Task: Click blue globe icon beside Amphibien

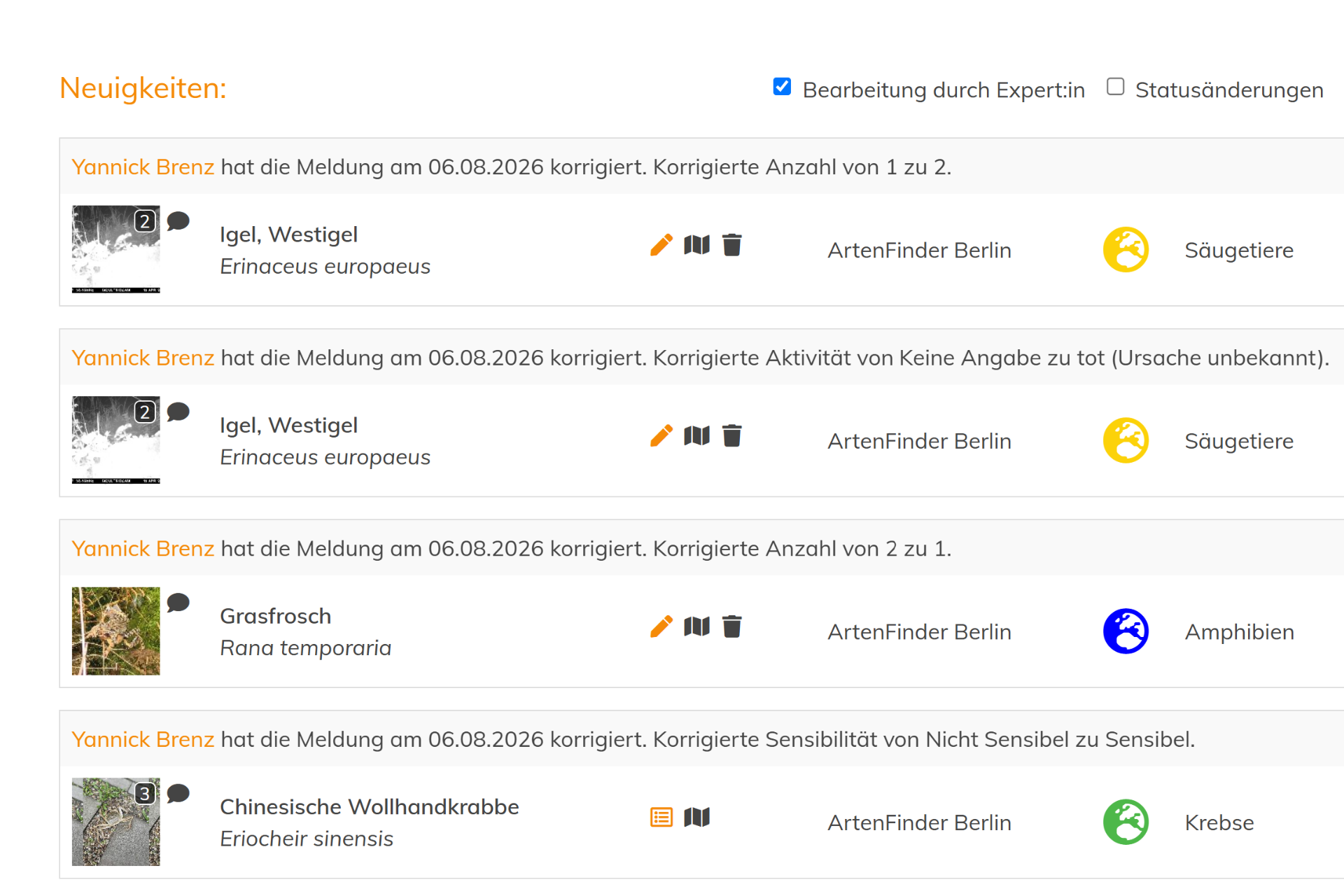Action: 1126,631
